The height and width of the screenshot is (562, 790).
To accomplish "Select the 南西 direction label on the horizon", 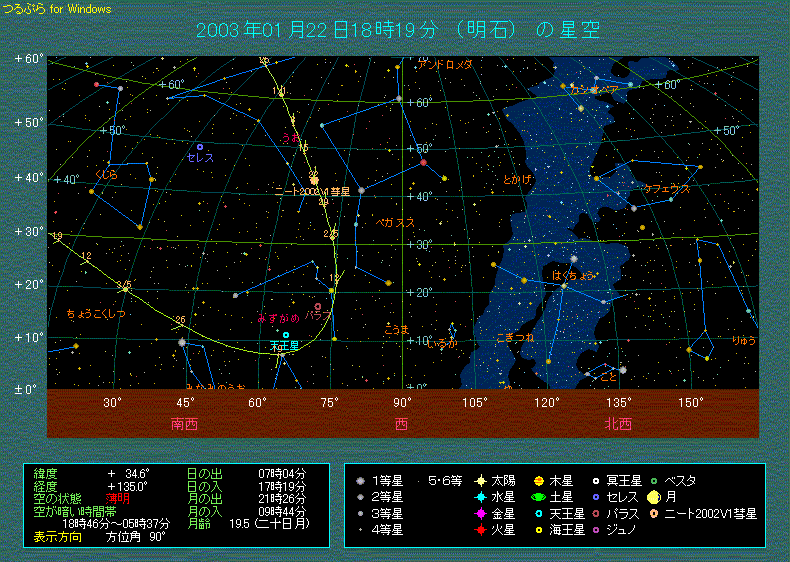I will (185, 424).
